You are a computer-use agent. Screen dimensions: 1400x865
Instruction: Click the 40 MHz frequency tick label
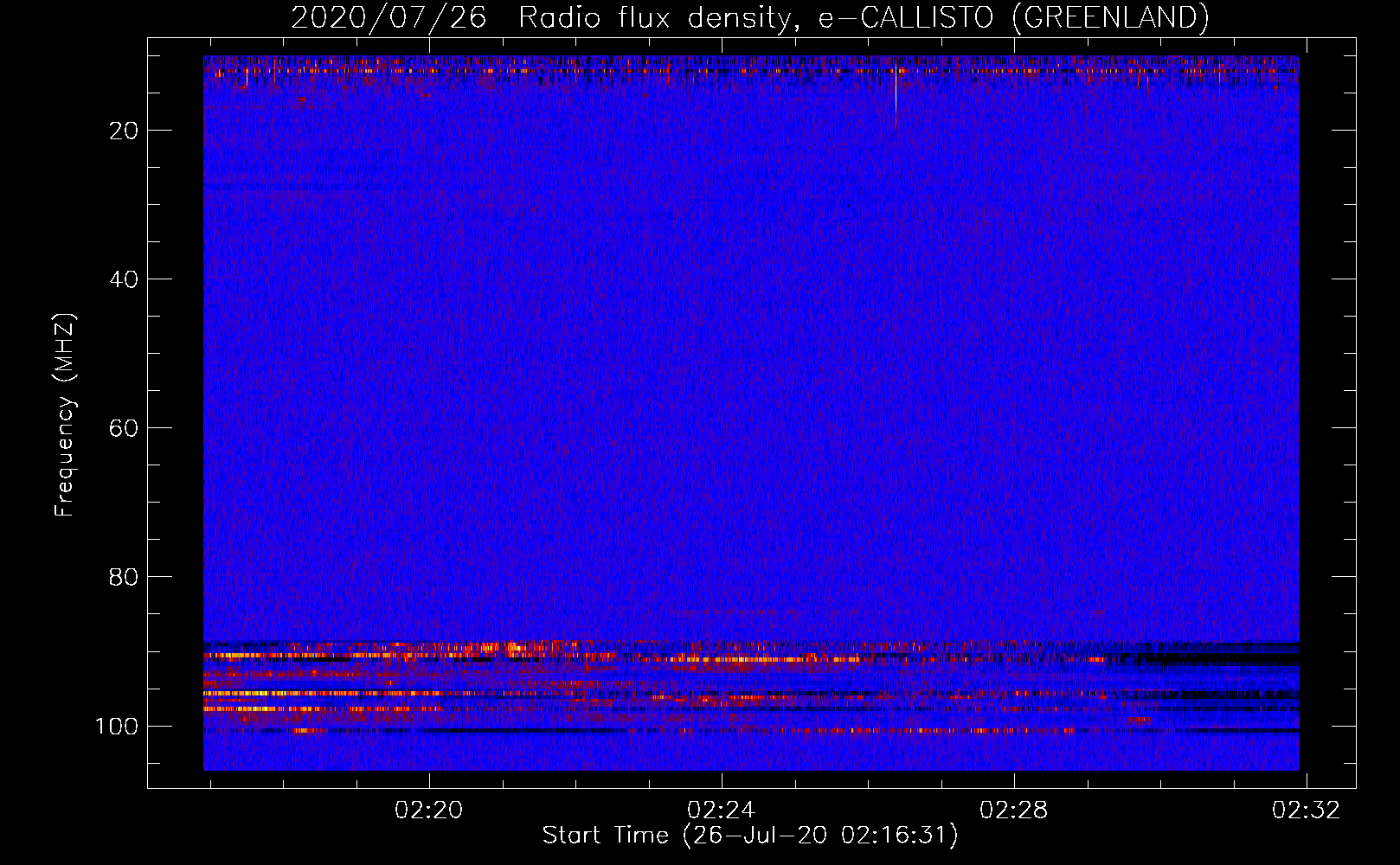pos(124,279)
